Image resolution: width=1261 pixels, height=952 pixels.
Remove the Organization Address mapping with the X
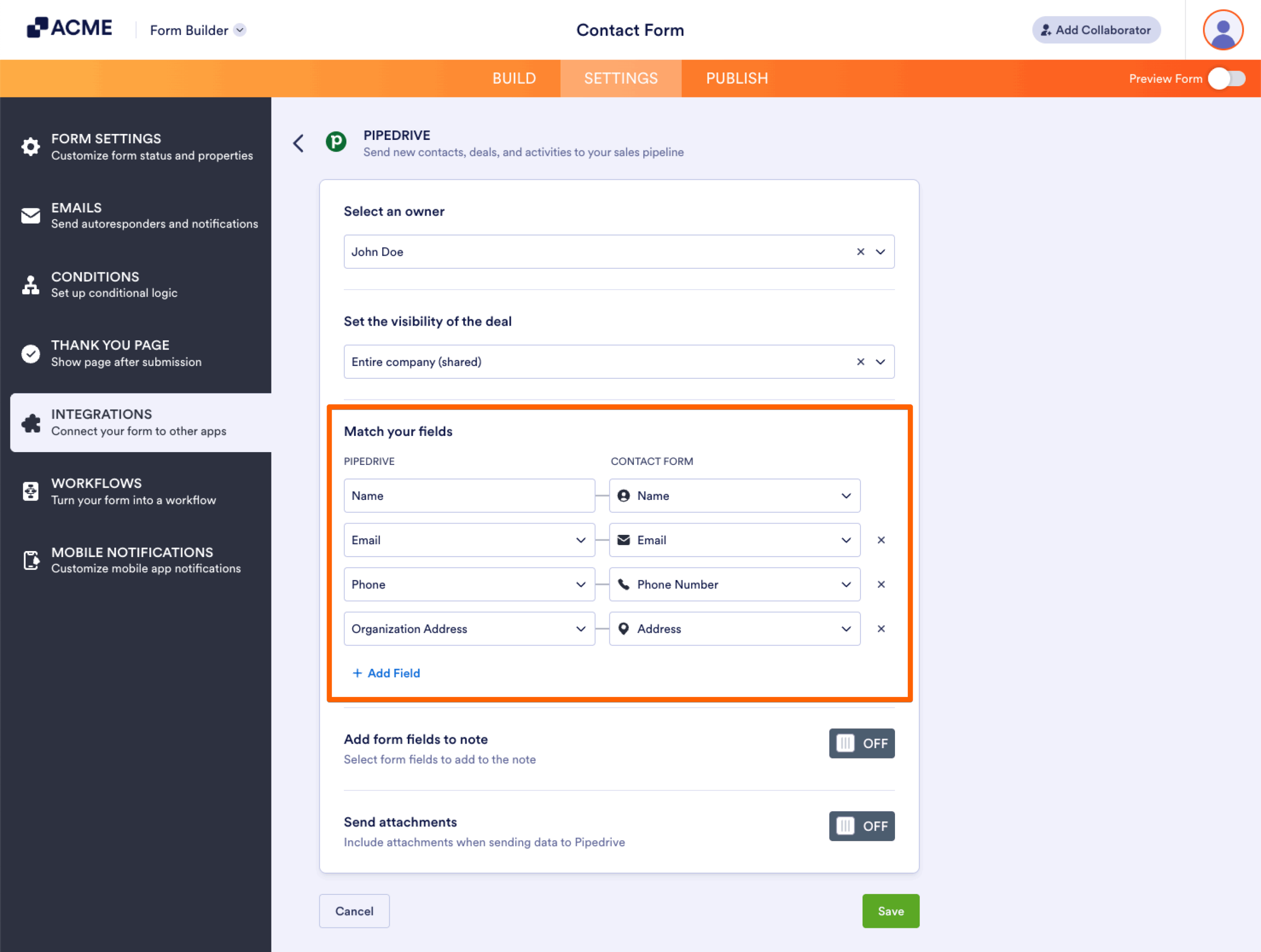click(881, 629)
